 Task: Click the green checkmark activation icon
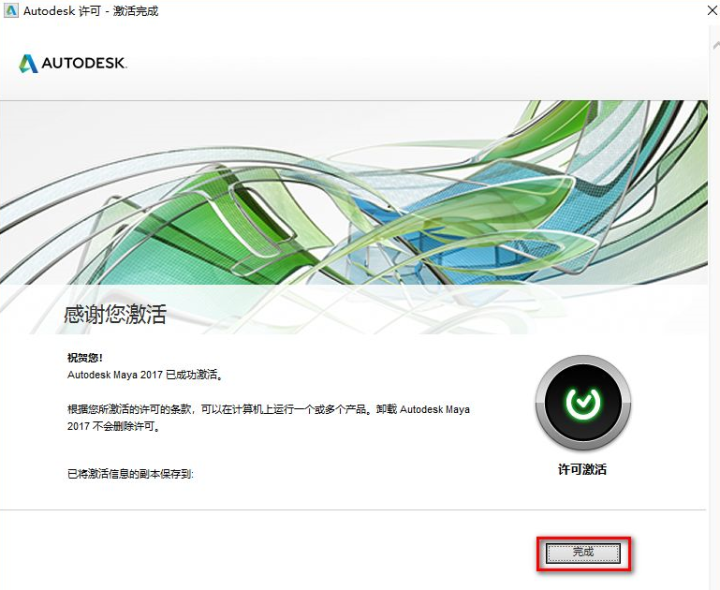point(583,402)
